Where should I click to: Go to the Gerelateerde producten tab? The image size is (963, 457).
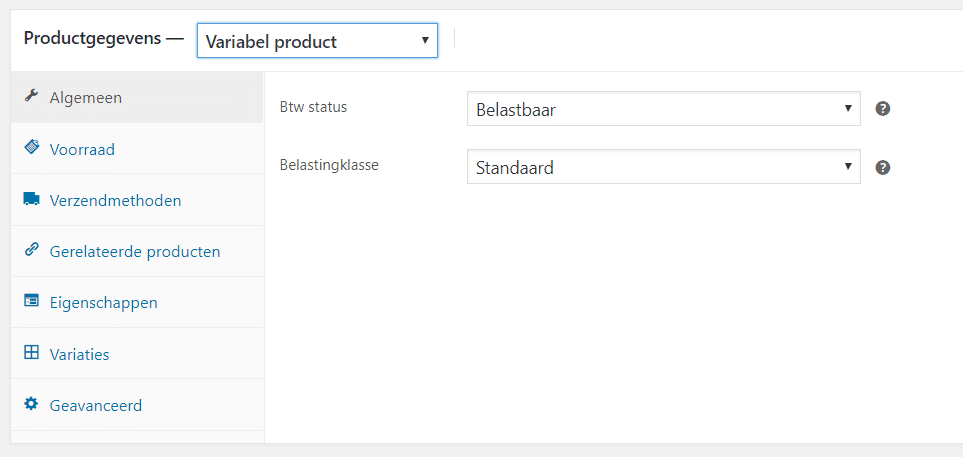point(138,251)
